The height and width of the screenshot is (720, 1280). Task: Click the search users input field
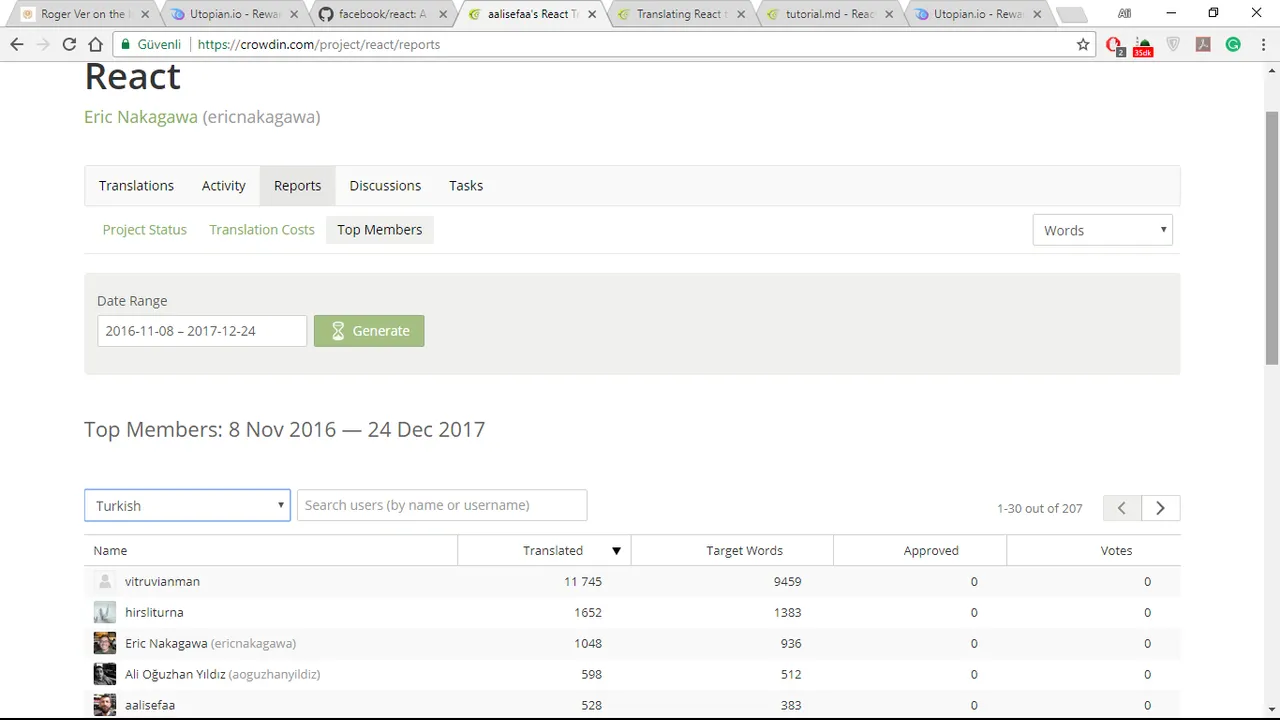(x=442, y=505)
